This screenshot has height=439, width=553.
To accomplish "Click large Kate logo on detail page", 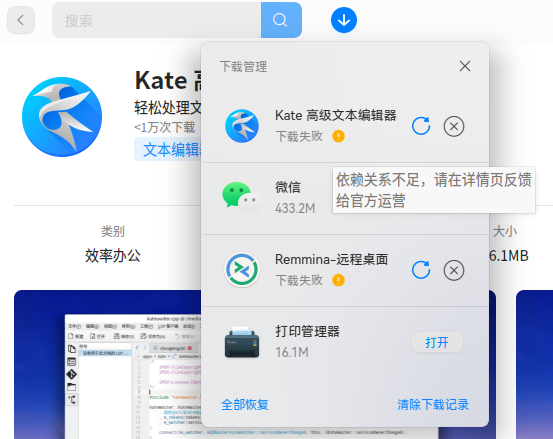I will pyautogui.click(x=62, y=117).
